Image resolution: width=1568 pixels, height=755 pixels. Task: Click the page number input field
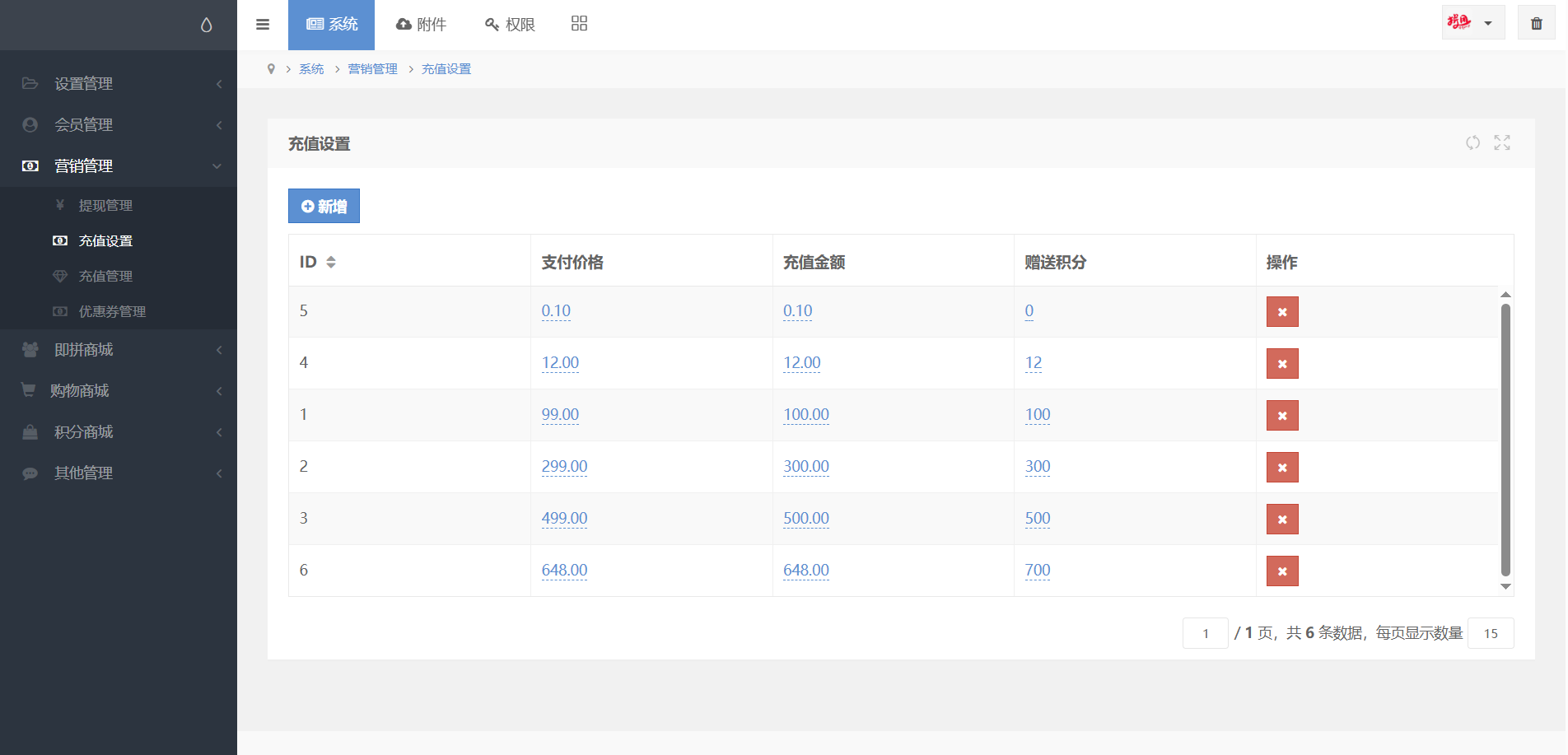1205,633
